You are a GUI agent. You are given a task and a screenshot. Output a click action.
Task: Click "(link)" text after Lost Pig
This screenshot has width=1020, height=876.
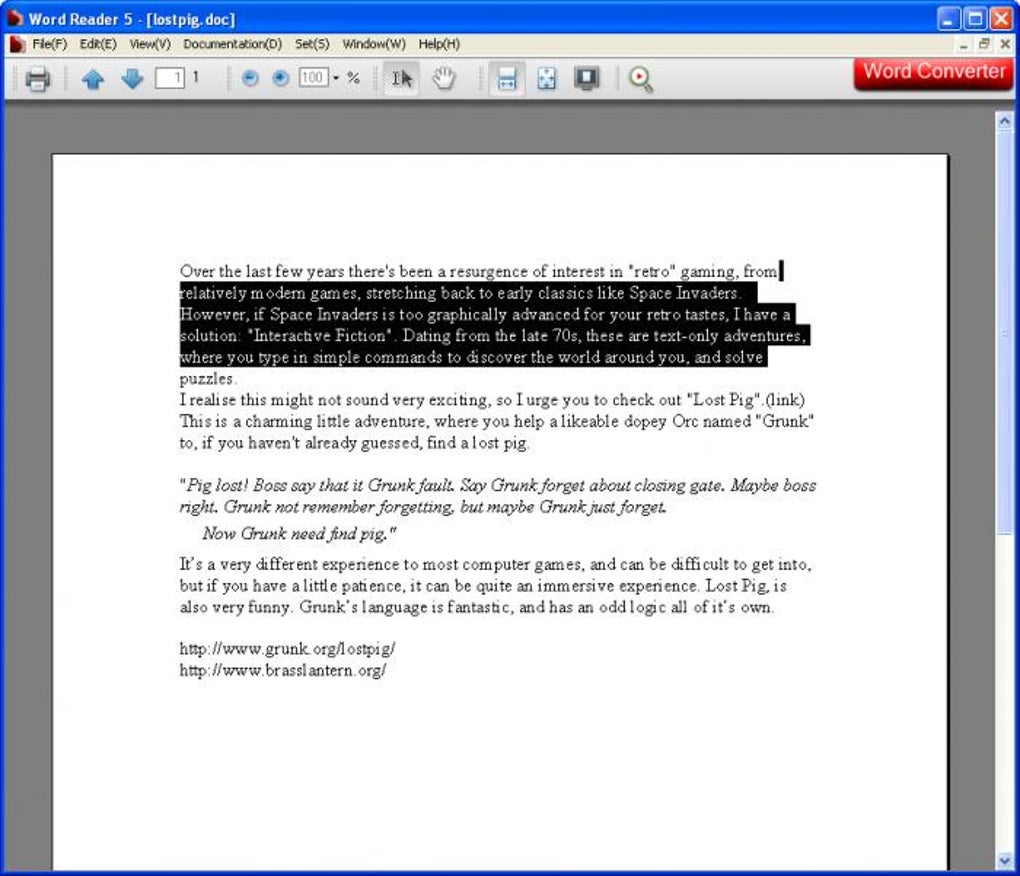click(x=785, y=399)
